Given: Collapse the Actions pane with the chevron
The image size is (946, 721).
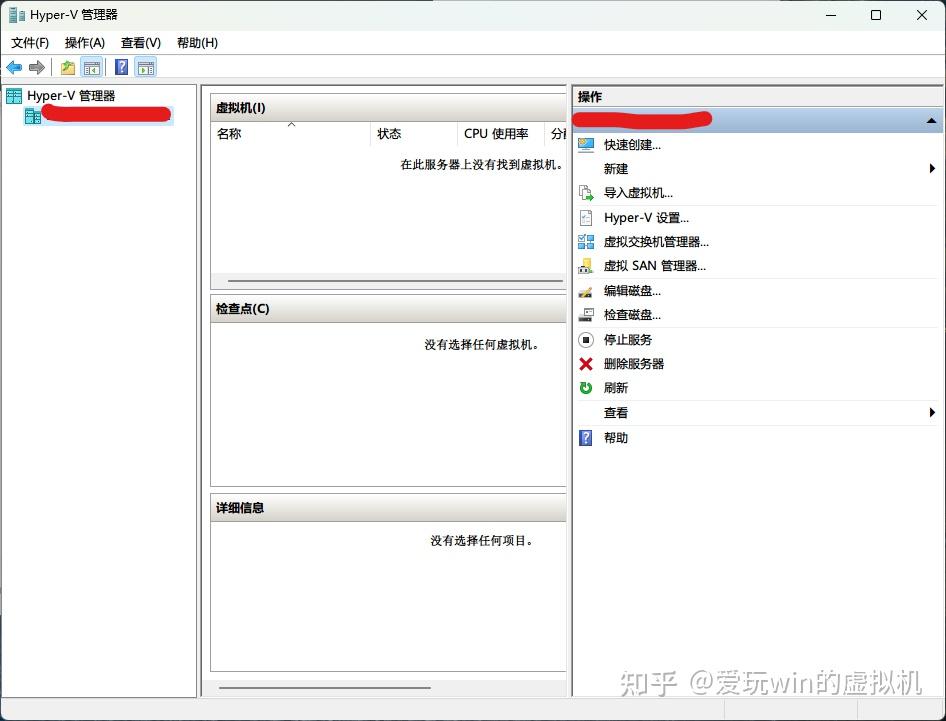Looking at the screenshot, I should point(931,120).
